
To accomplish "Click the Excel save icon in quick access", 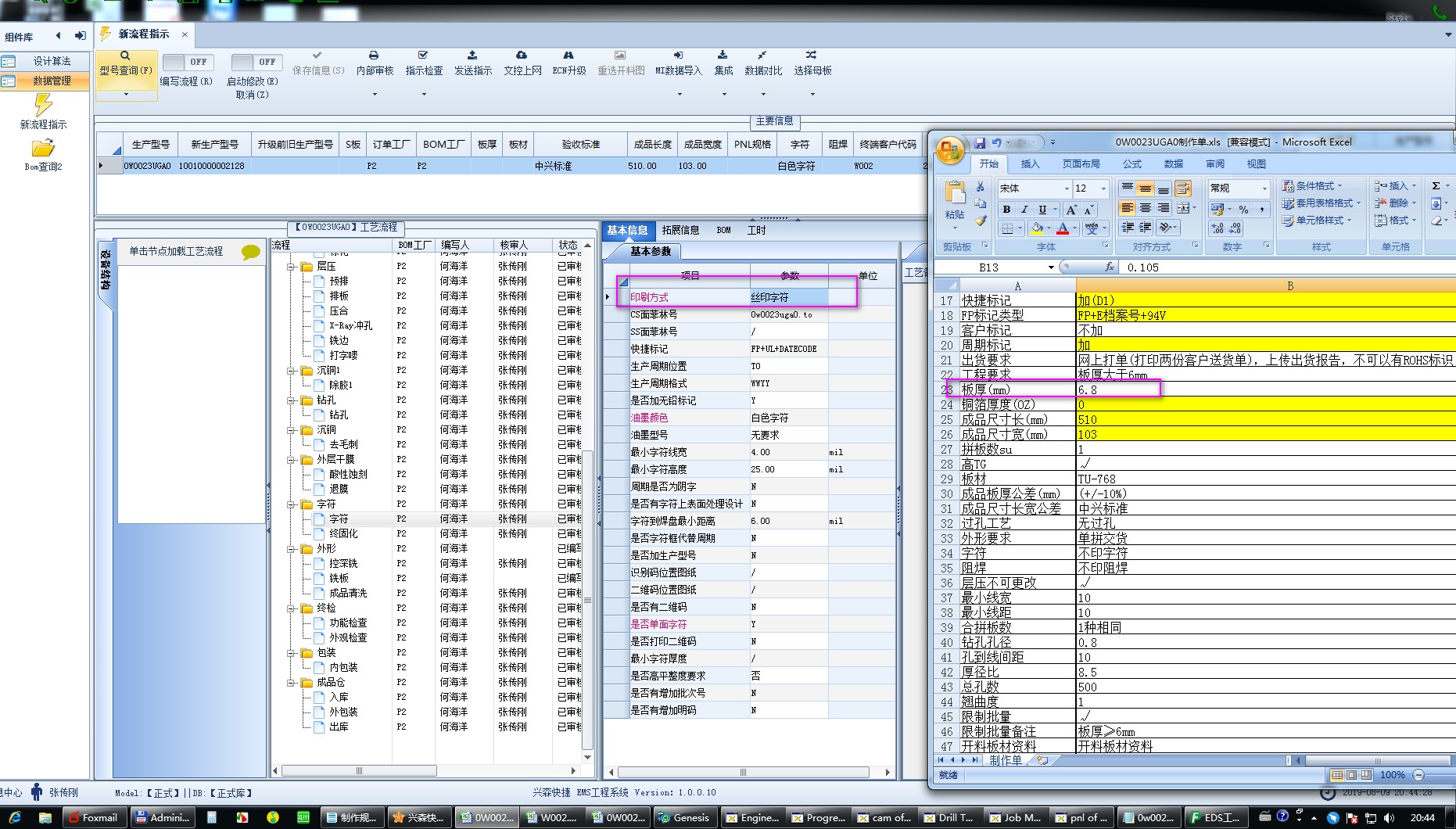I will coord(980,143).
